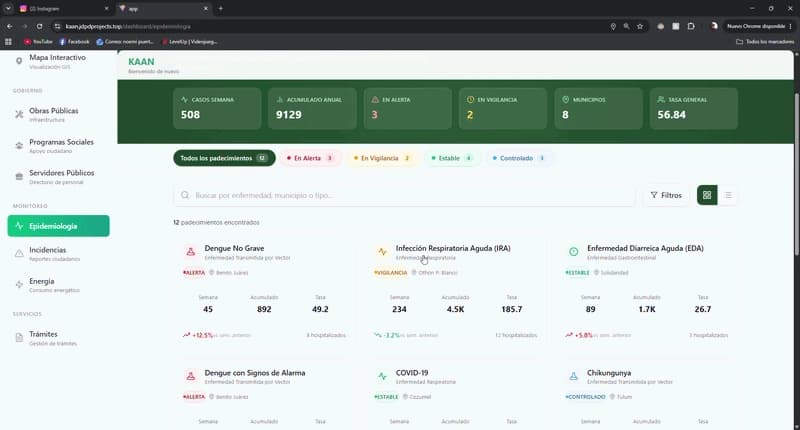Filter by Estable status
Image resolution: width=800 pixels, height=430 pixels.
(x=452, y=158)
